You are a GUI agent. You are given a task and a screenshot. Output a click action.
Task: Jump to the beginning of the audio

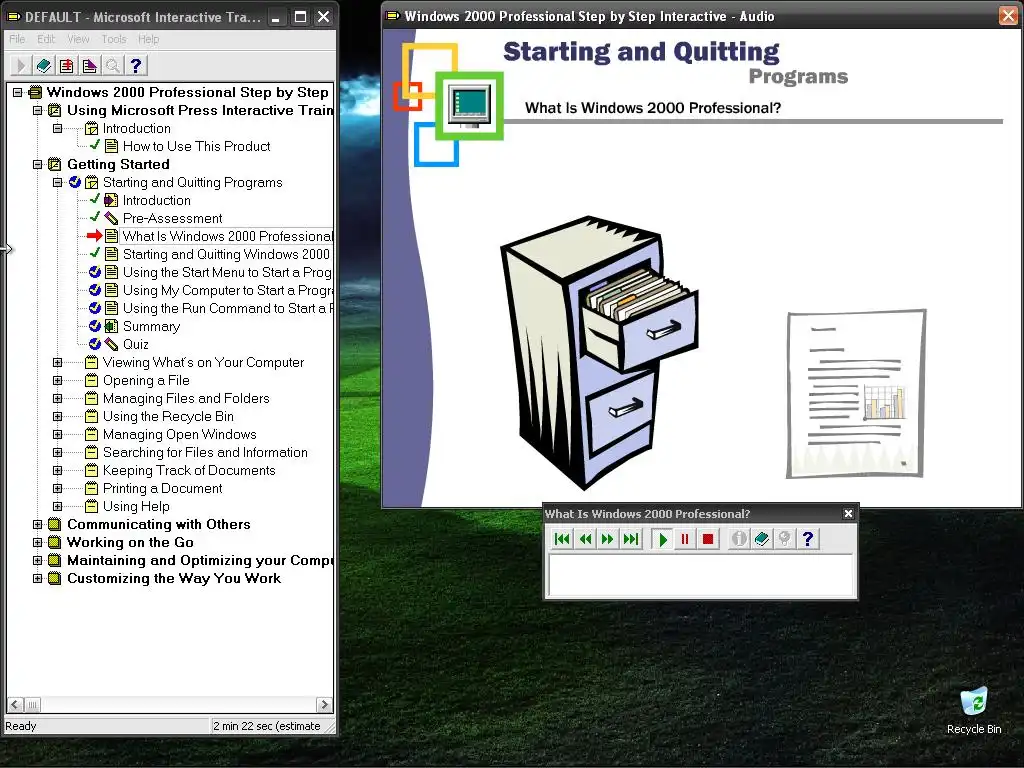tap(562, 539)
